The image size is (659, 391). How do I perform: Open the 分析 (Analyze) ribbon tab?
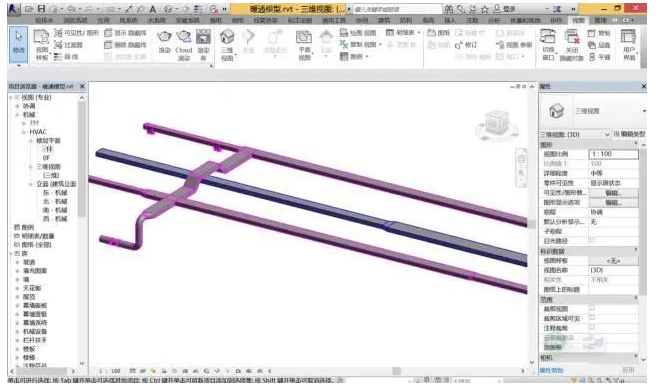(x=494, y=20)
